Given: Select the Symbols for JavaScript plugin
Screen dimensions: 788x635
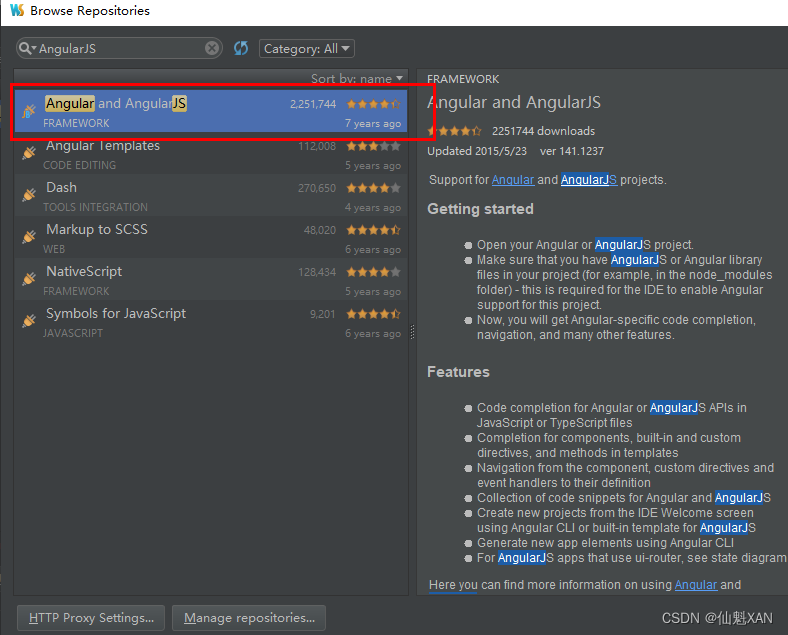Looking at the screenshot, I should click(x=211, y=322).
